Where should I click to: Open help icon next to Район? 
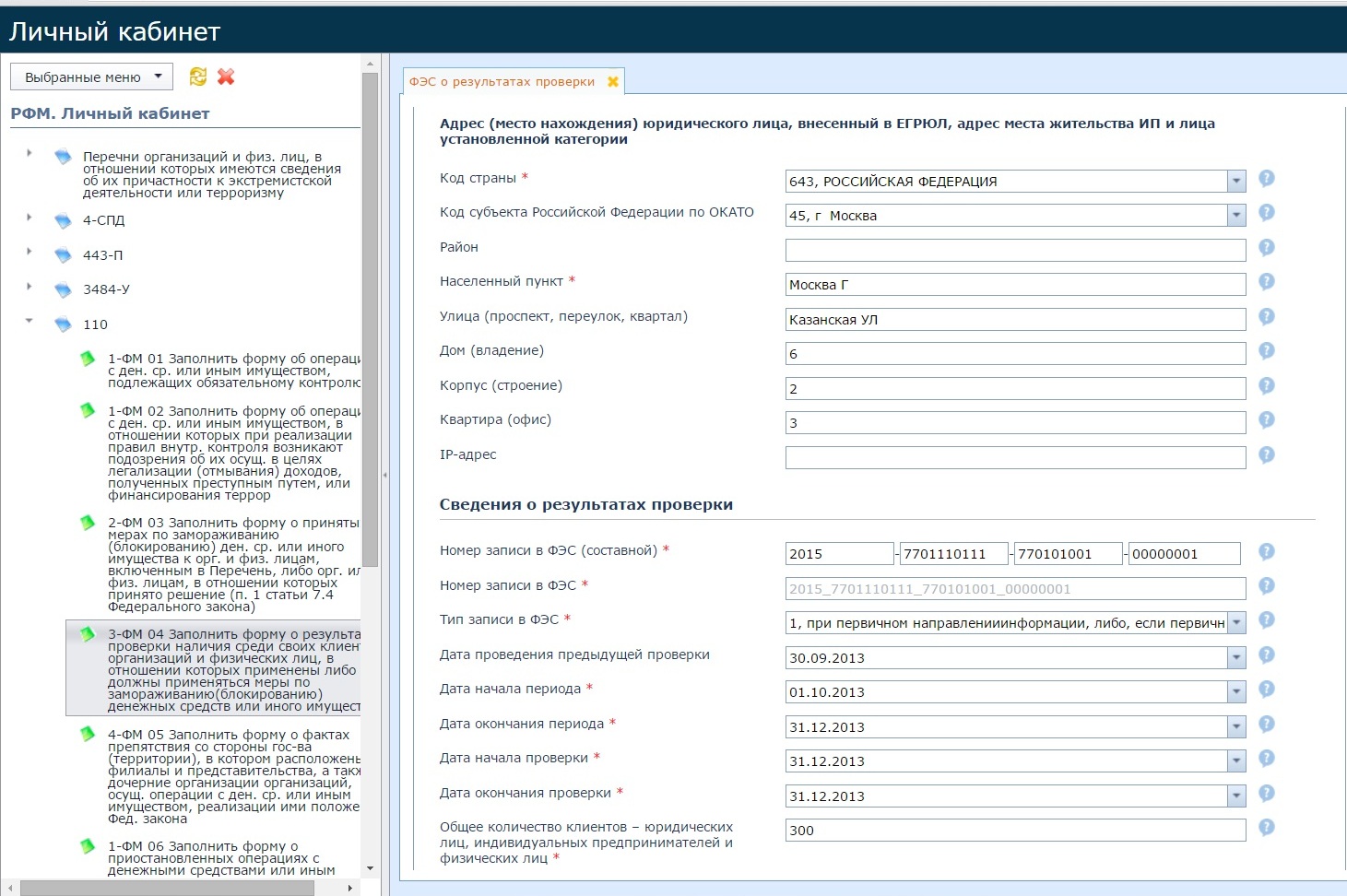1267,247
